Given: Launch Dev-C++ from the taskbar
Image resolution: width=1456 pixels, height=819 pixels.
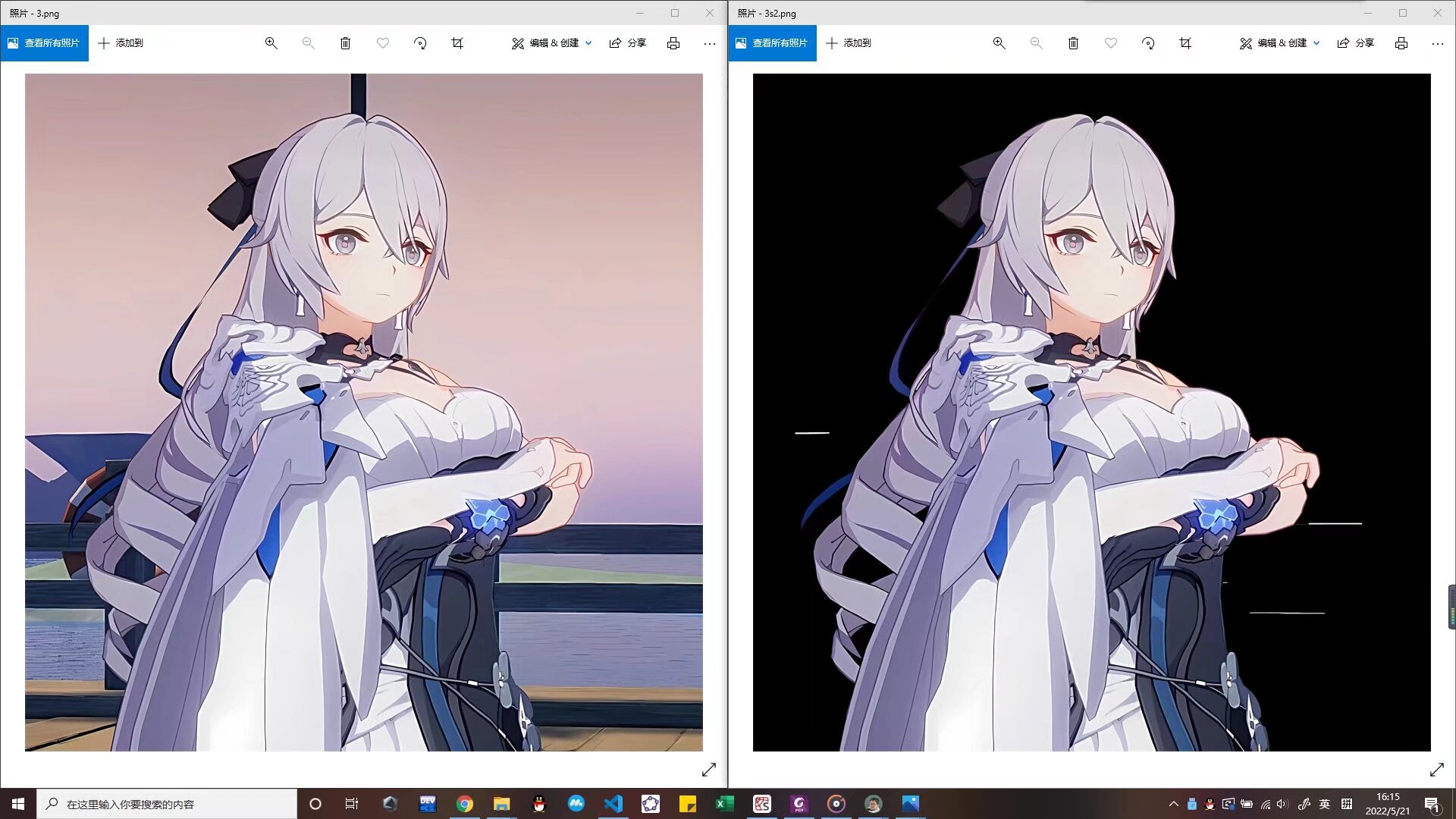Looking at the screenshot, I should [428, 804].
